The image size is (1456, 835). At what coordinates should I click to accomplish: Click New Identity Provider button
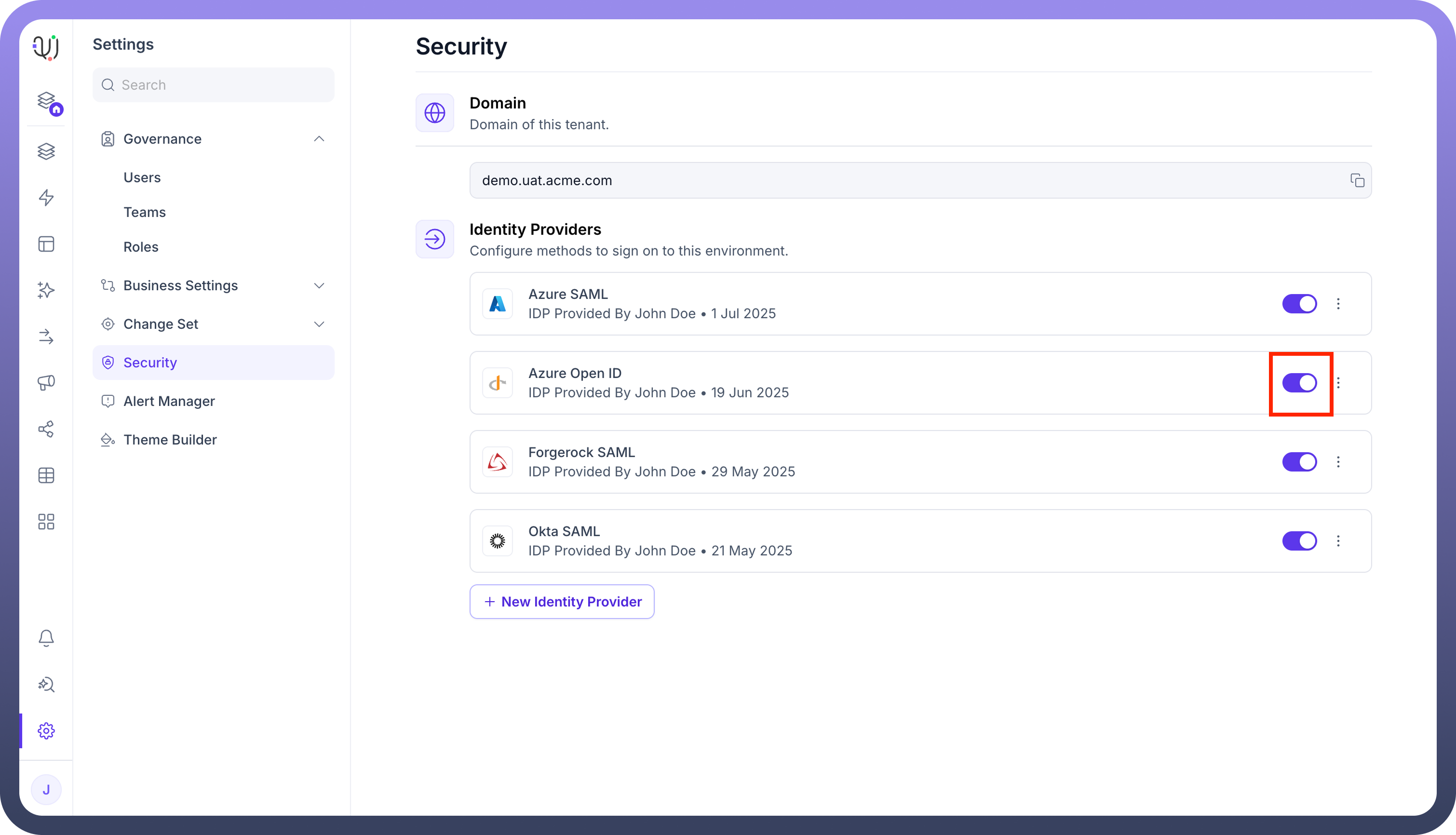point(561,602)
